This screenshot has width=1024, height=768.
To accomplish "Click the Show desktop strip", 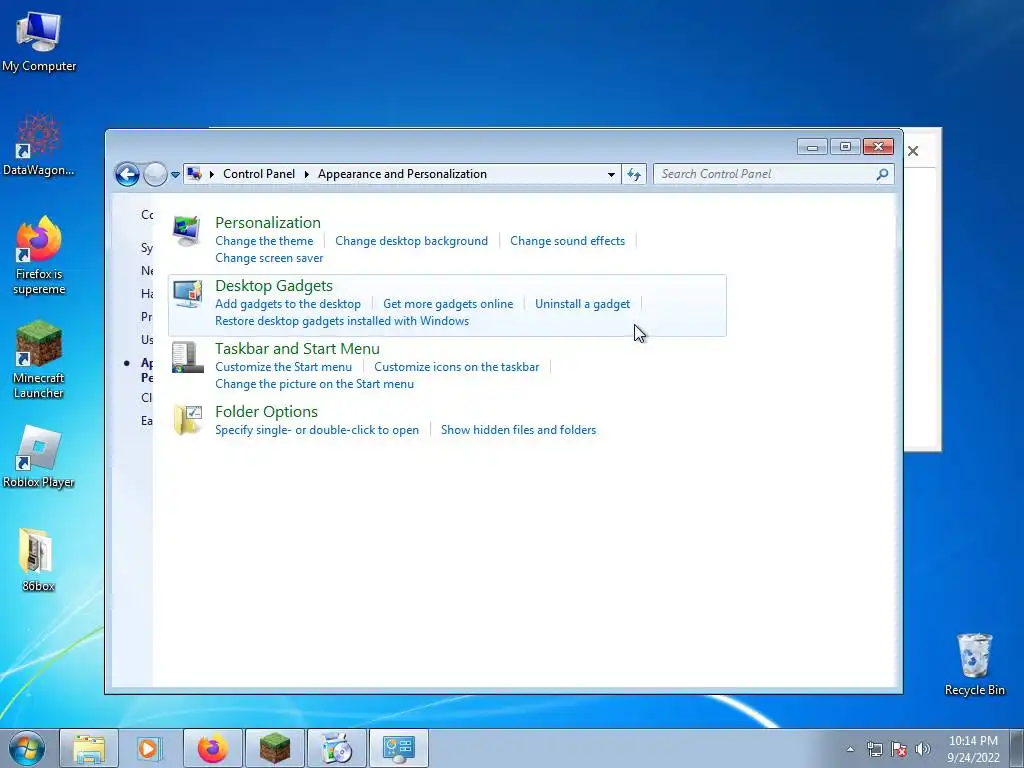I will coord(1017,748).
